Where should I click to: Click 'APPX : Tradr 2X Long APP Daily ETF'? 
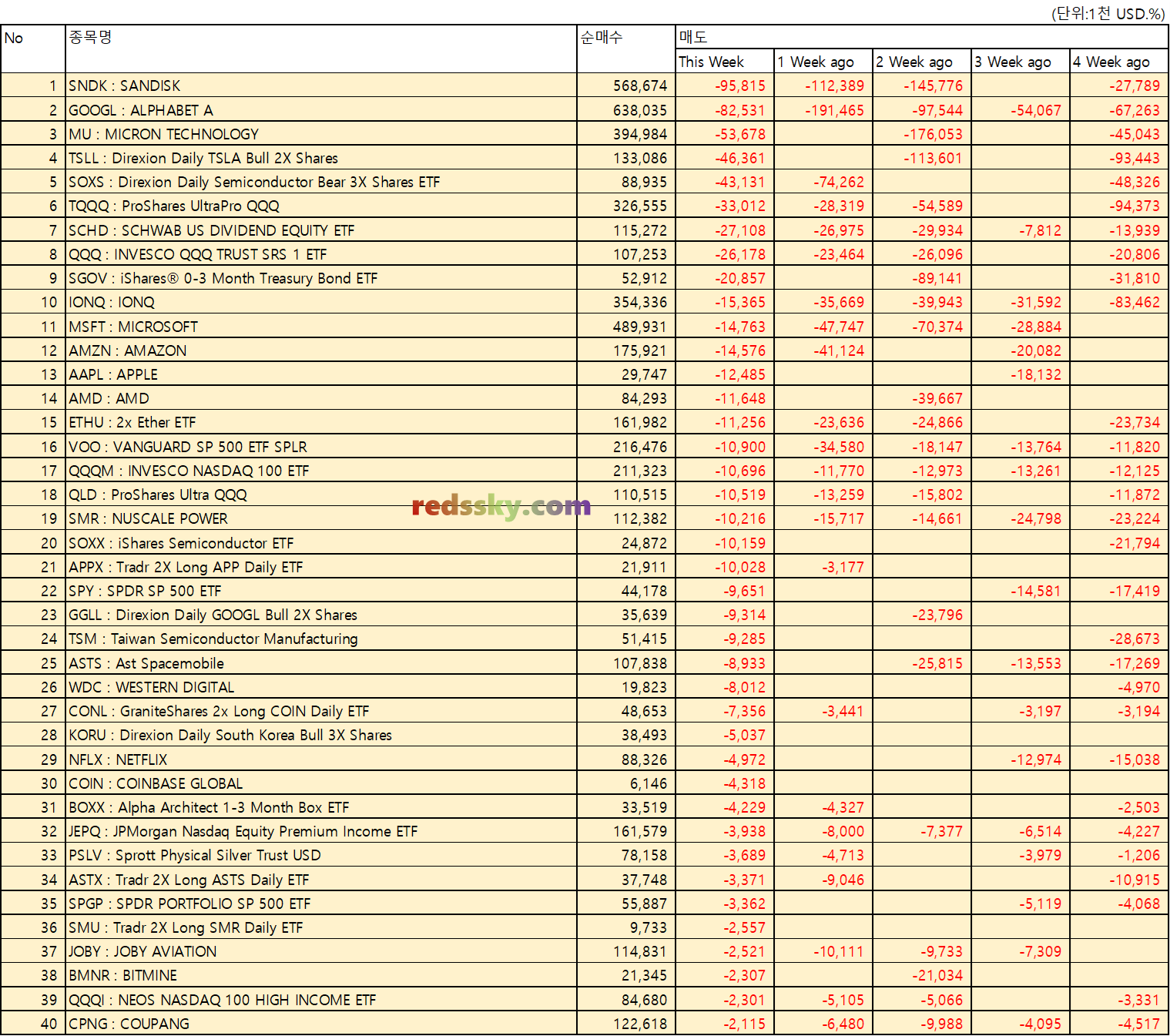(321, 567)
